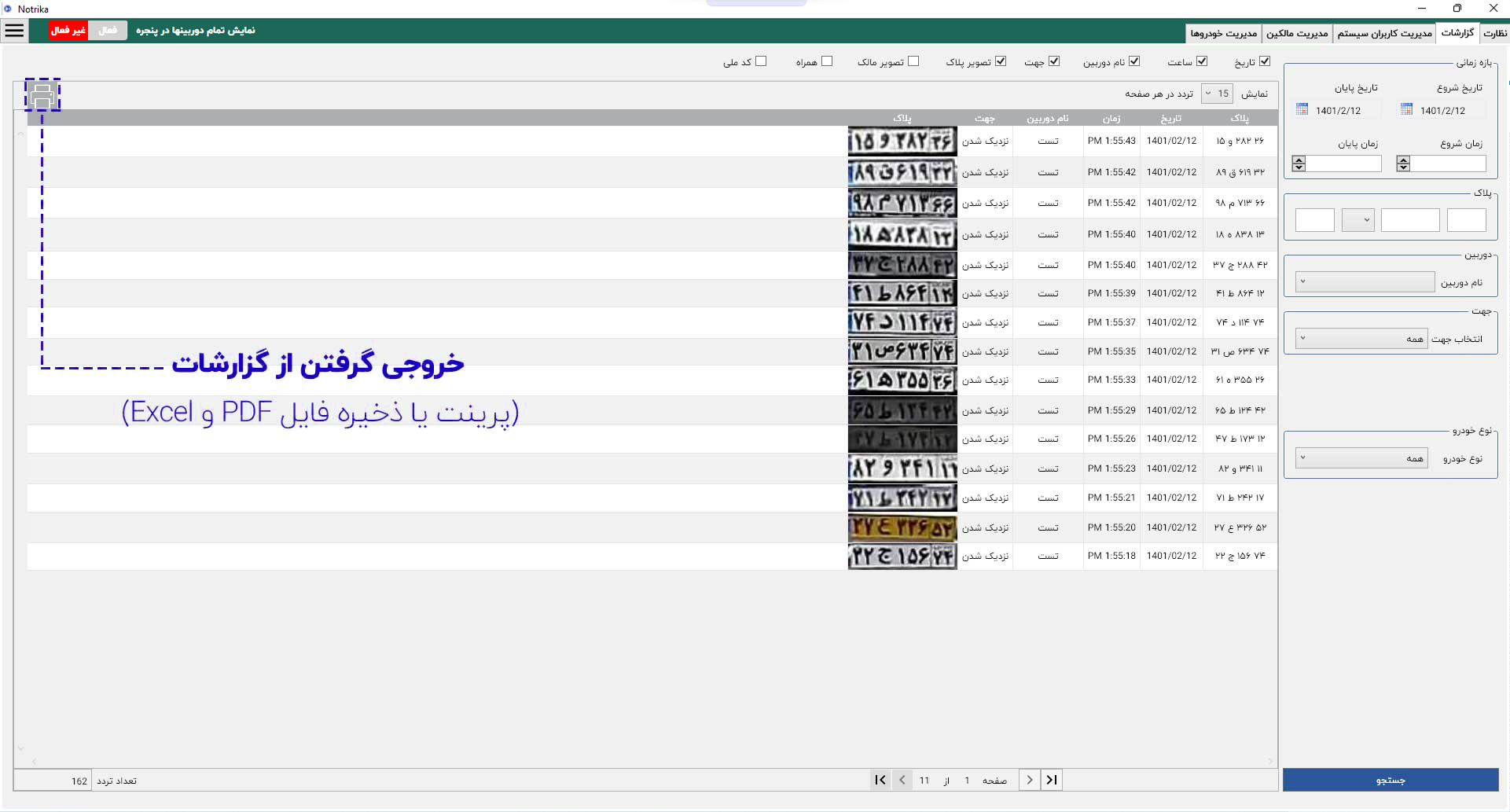Click the vertical scrollbar down arrow of table
1510x812 pixels.
20,748
